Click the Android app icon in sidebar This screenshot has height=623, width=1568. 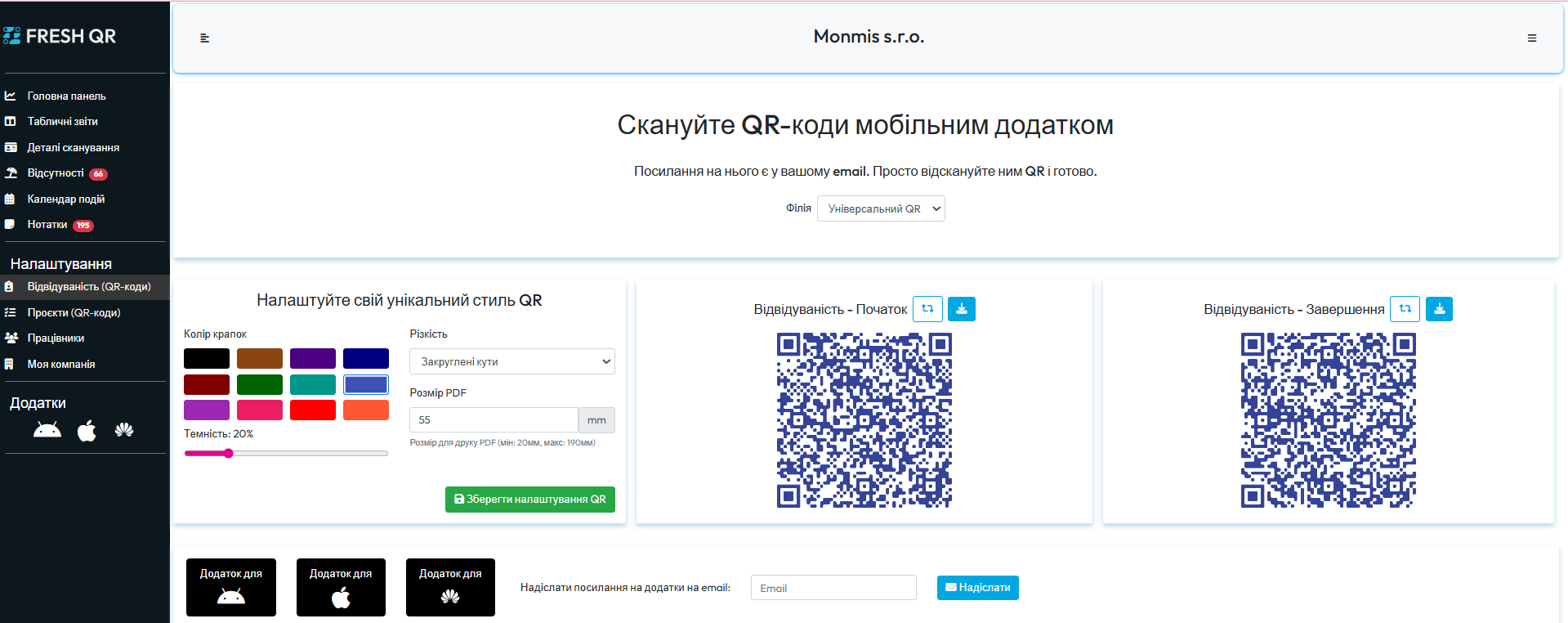pos(47,430)
